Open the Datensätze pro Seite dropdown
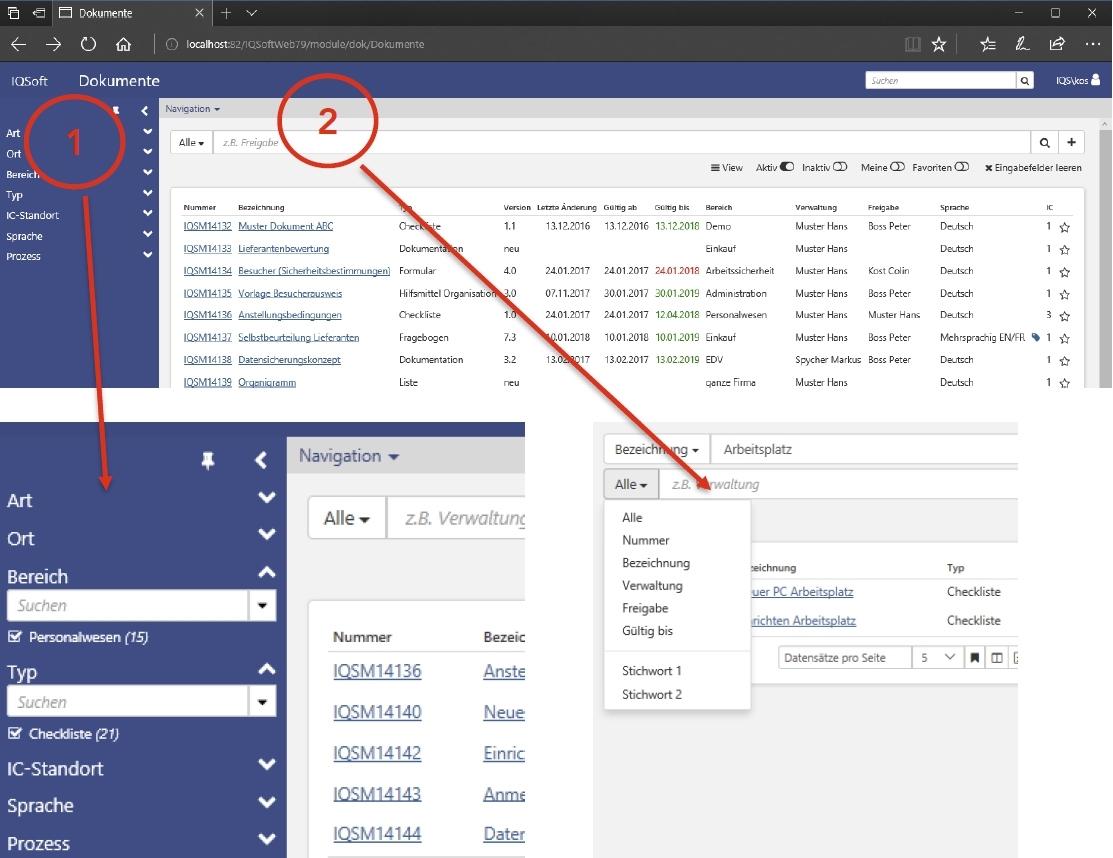The width and height of the screenshot is (1113, 858). [x=937, y=658]
